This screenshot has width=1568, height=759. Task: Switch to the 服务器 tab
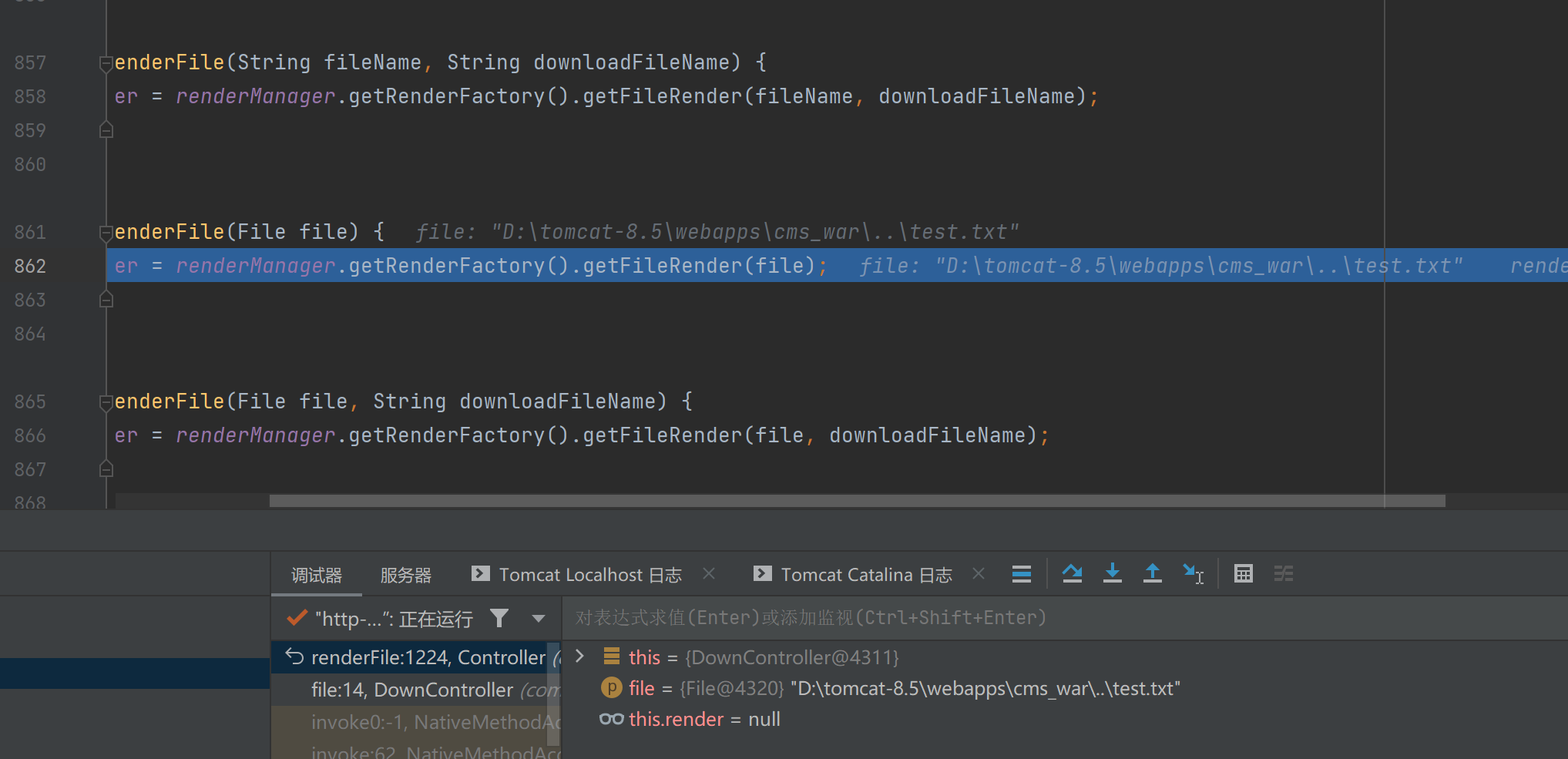(406, 576)
